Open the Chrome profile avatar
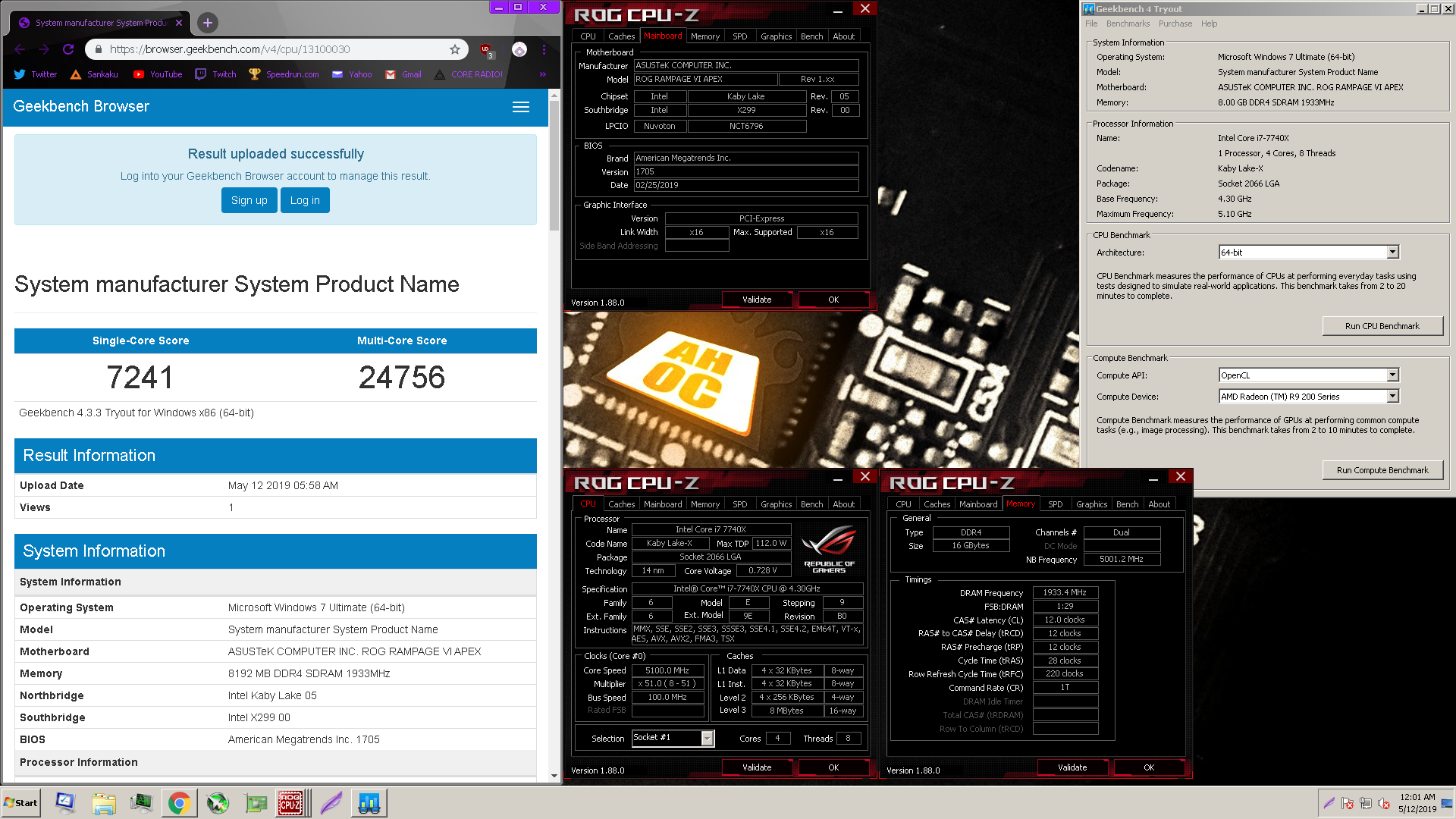This screenshot has height=819, width=1456. coord(519,49)
